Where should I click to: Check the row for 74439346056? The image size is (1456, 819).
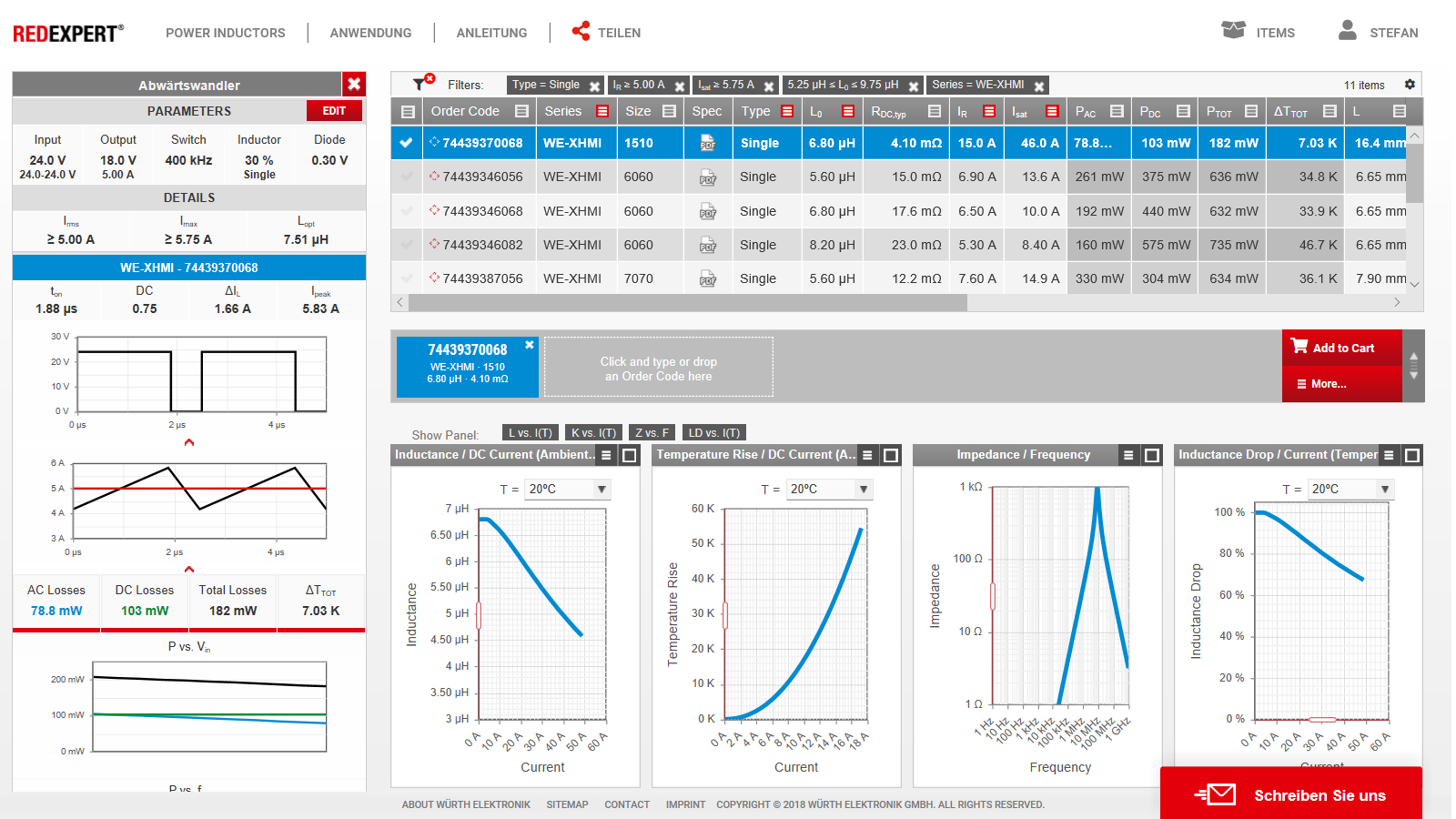click(x=406, y=177)
